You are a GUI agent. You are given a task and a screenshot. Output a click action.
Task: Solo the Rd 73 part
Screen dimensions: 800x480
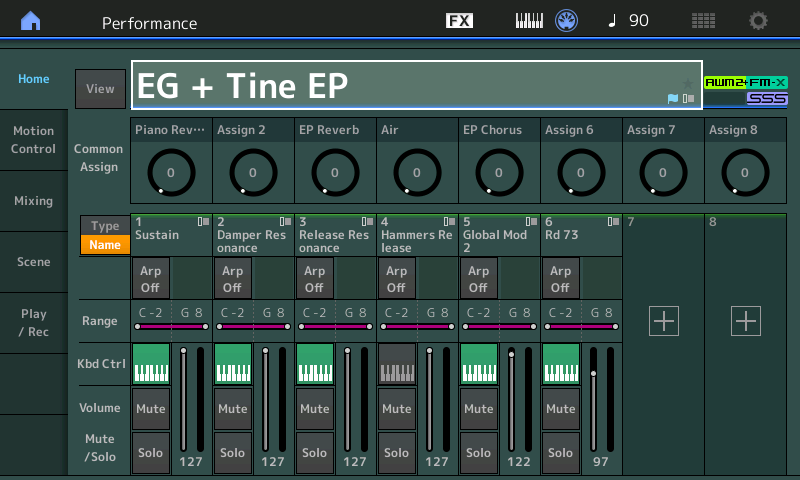coord(561,452)
